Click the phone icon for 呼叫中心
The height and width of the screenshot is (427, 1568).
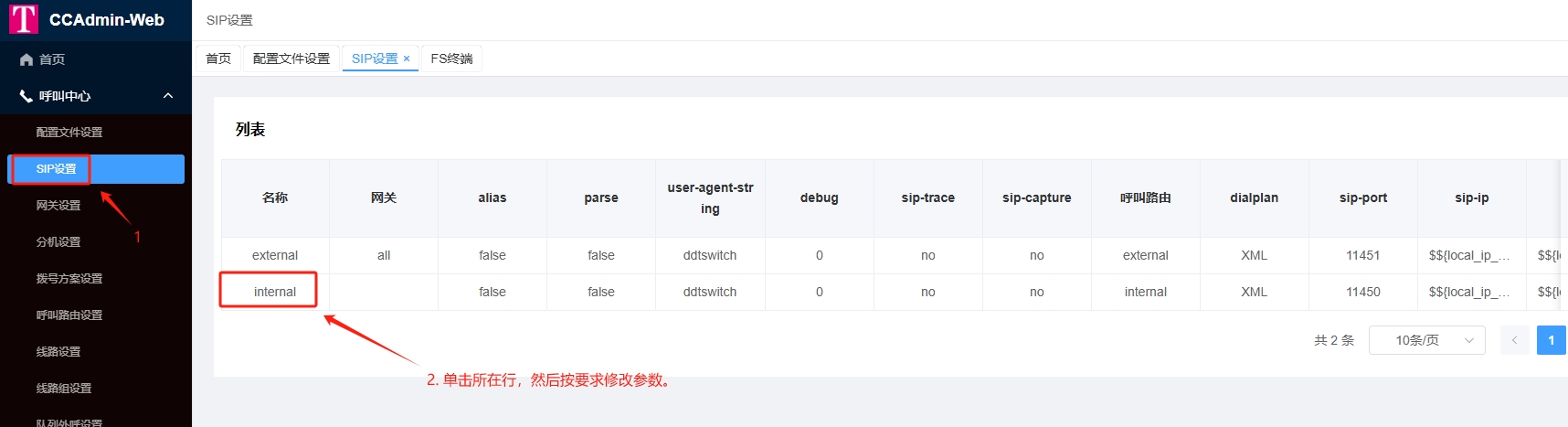pos(26,96)
